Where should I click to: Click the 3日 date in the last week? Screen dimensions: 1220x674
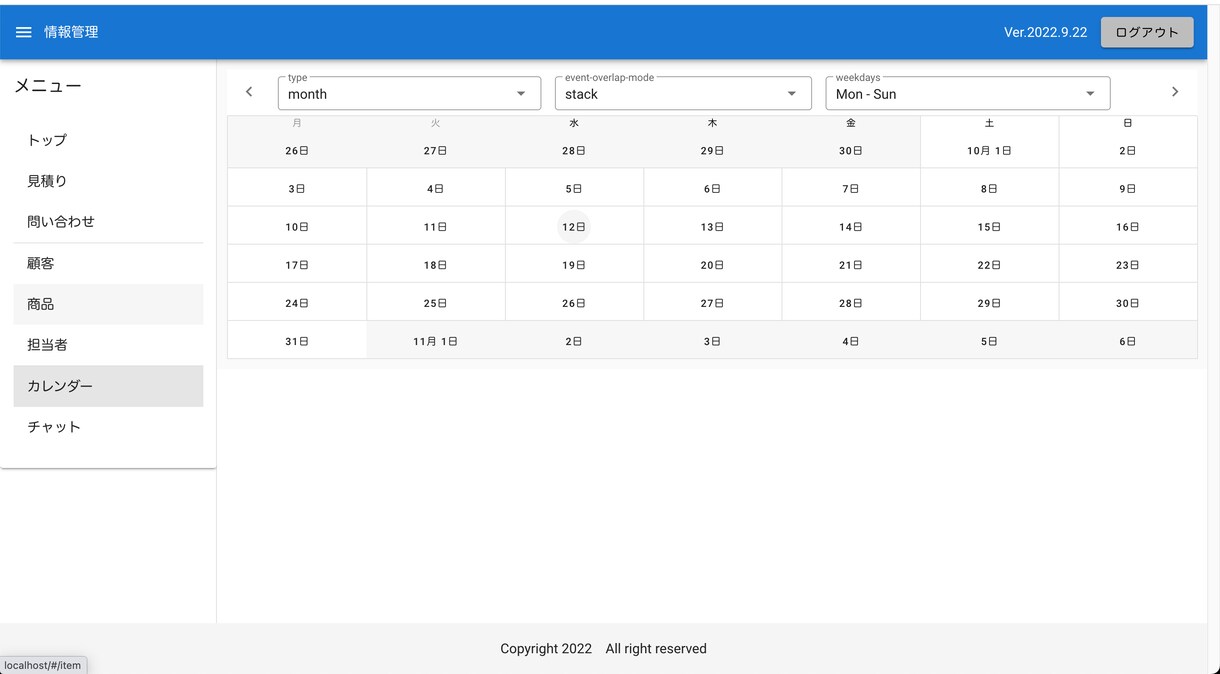712,341
